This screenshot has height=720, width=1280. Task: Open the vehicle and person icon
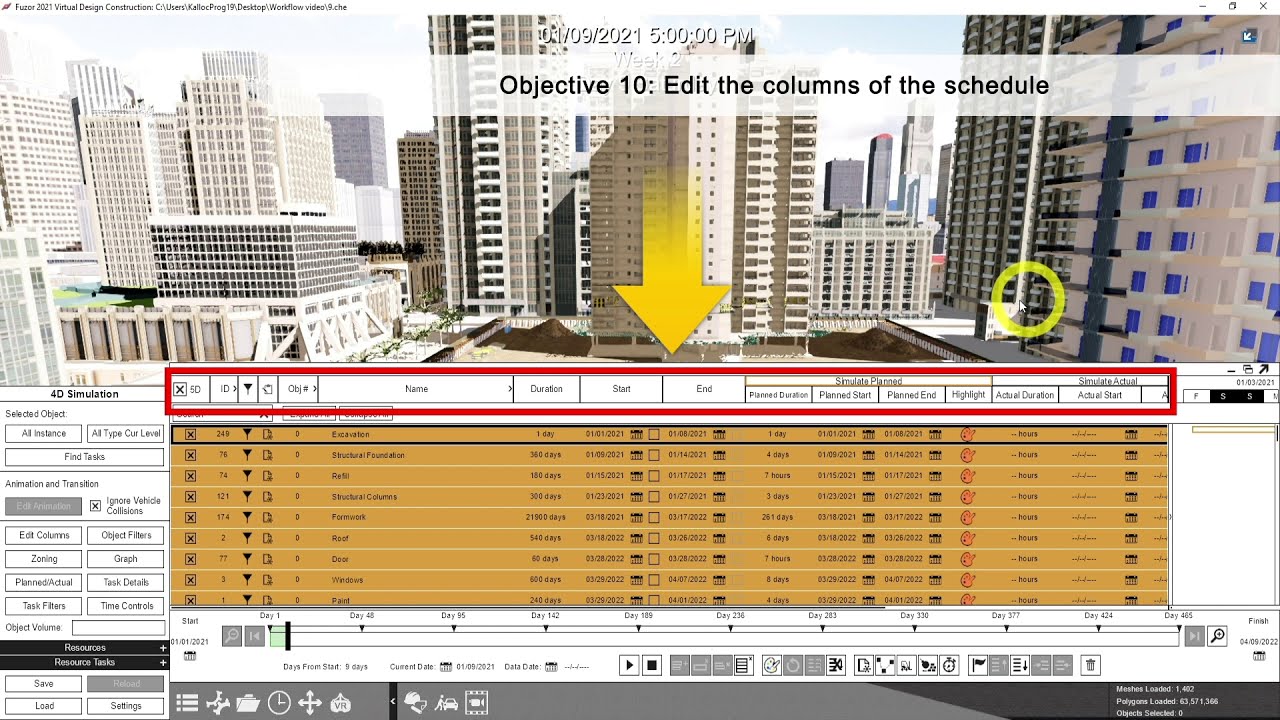click(x=446, y=703)
